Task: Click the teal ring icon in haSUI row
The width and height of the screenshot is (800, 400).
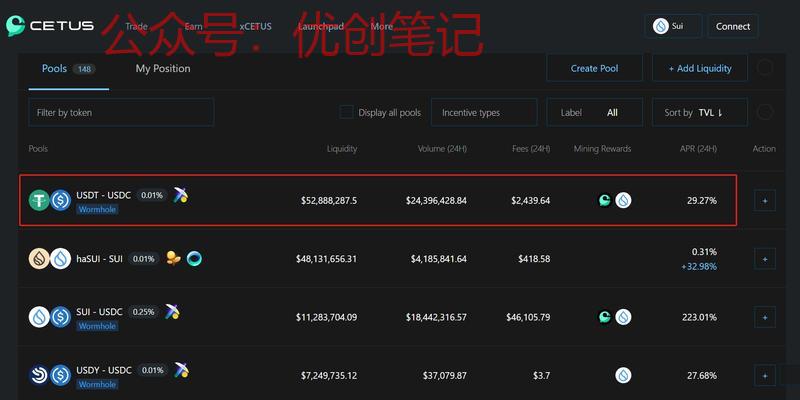Action: coord(194,259)
